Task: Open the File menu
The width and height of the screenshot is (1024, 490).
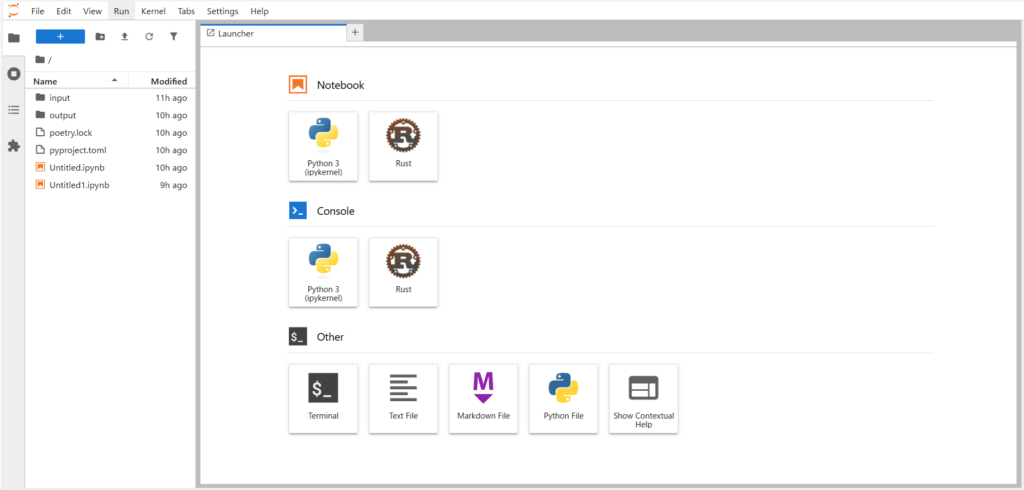Action: (38, 11)
